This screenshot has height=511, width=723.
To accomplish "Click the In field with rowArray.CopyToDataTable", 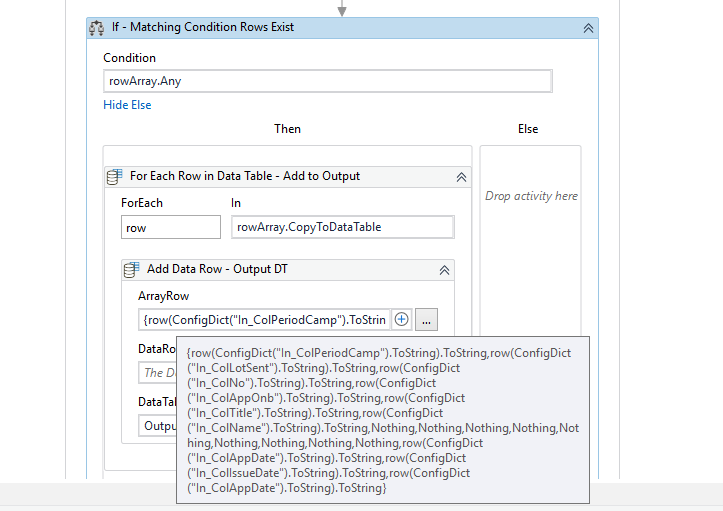I will [343, 227].
